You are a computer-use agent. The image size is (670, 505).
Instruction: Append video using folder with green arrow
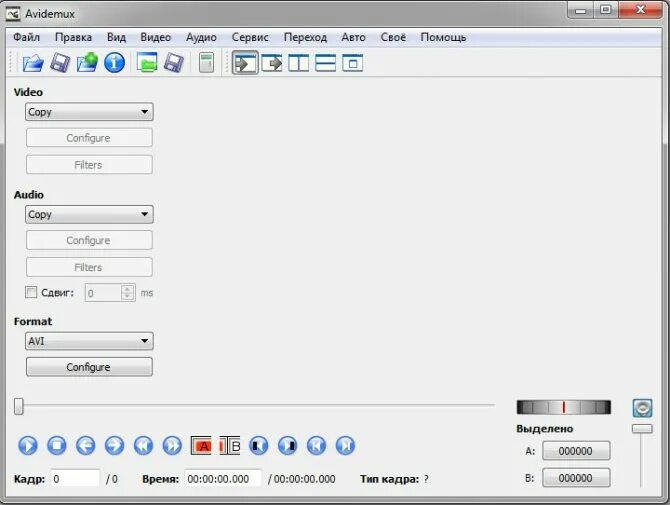pyautogui.click(x=87, y=63)
